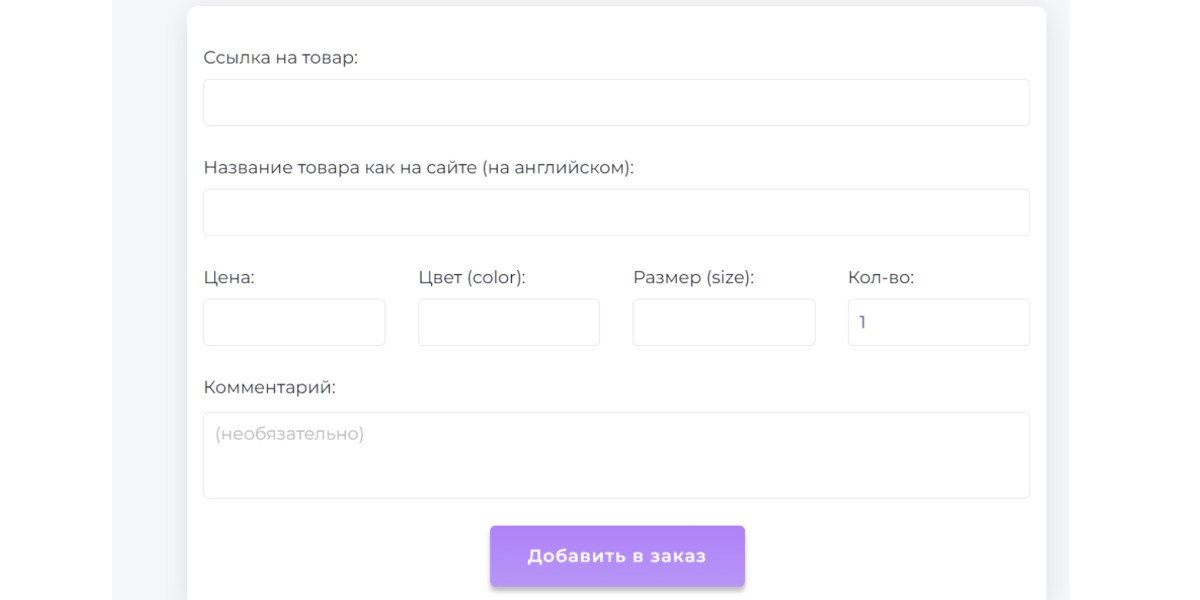Click the 'Размер (size)' input field

click(723, 323)
